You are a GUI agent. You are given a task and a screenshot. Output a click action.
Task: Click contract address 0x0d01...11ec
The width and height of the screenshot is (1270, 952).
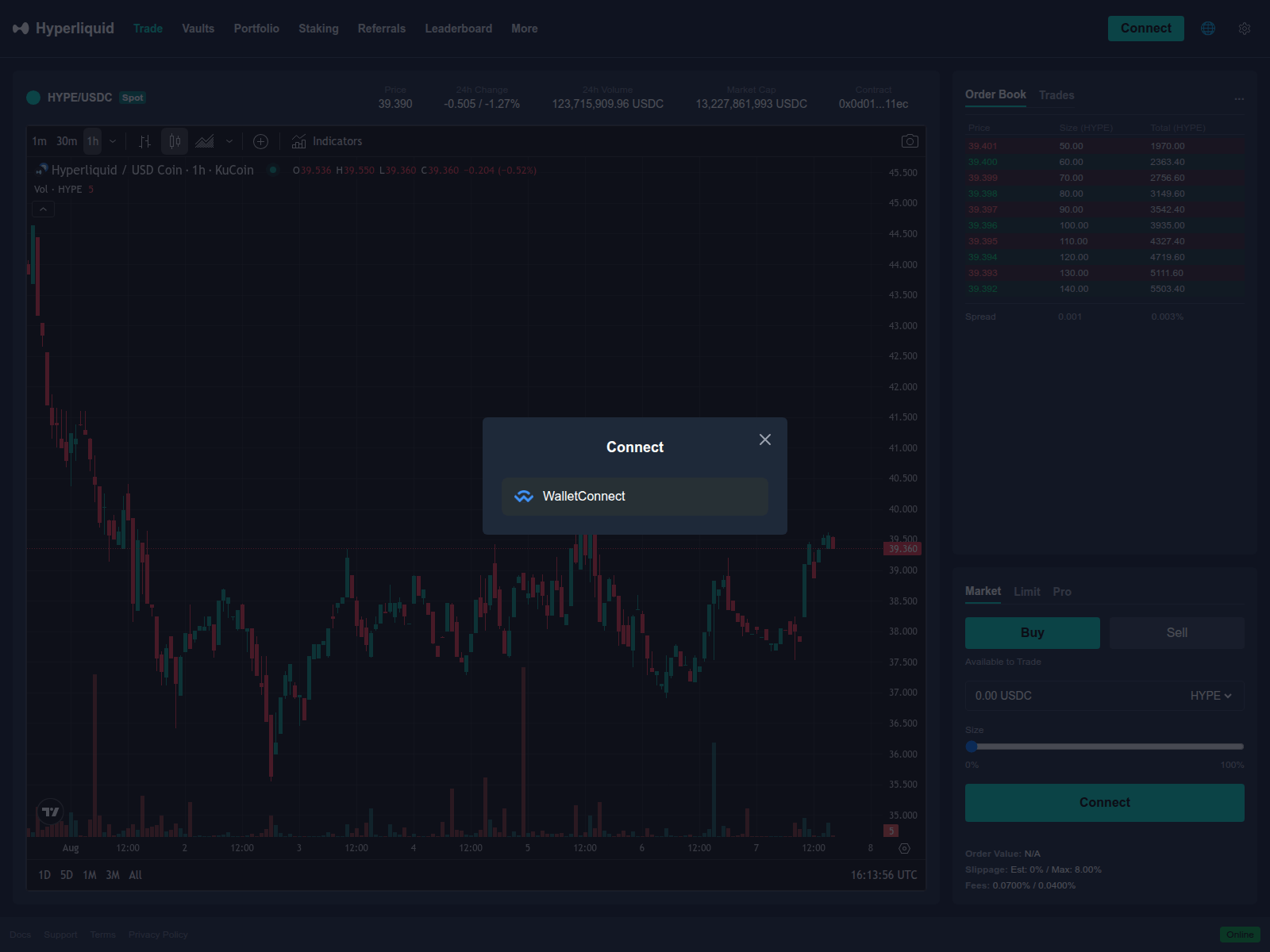pyautogui.click(x=873, y=104)
